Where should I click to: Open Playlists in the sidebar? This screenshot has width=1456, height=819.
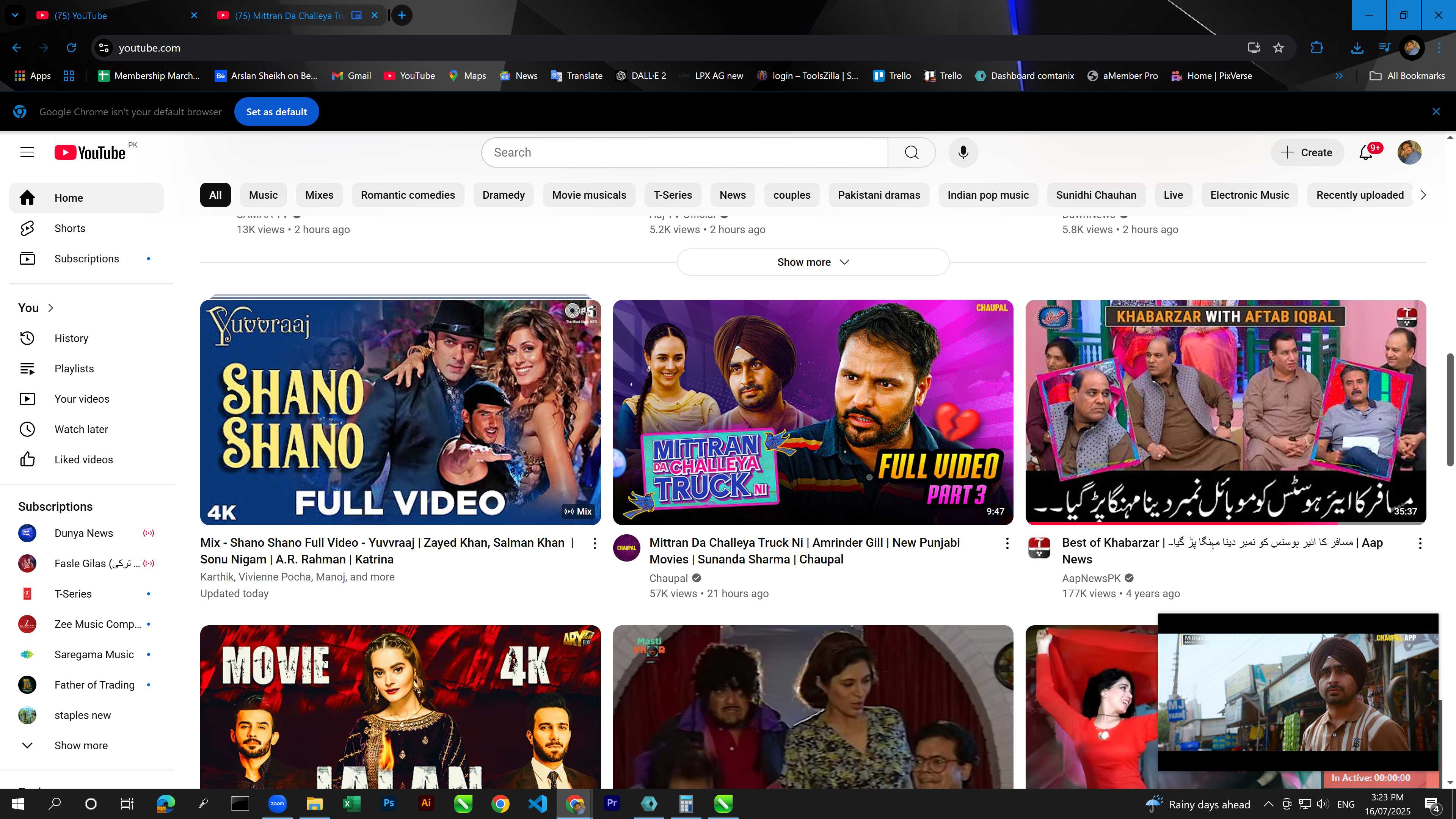click(86, 369)
